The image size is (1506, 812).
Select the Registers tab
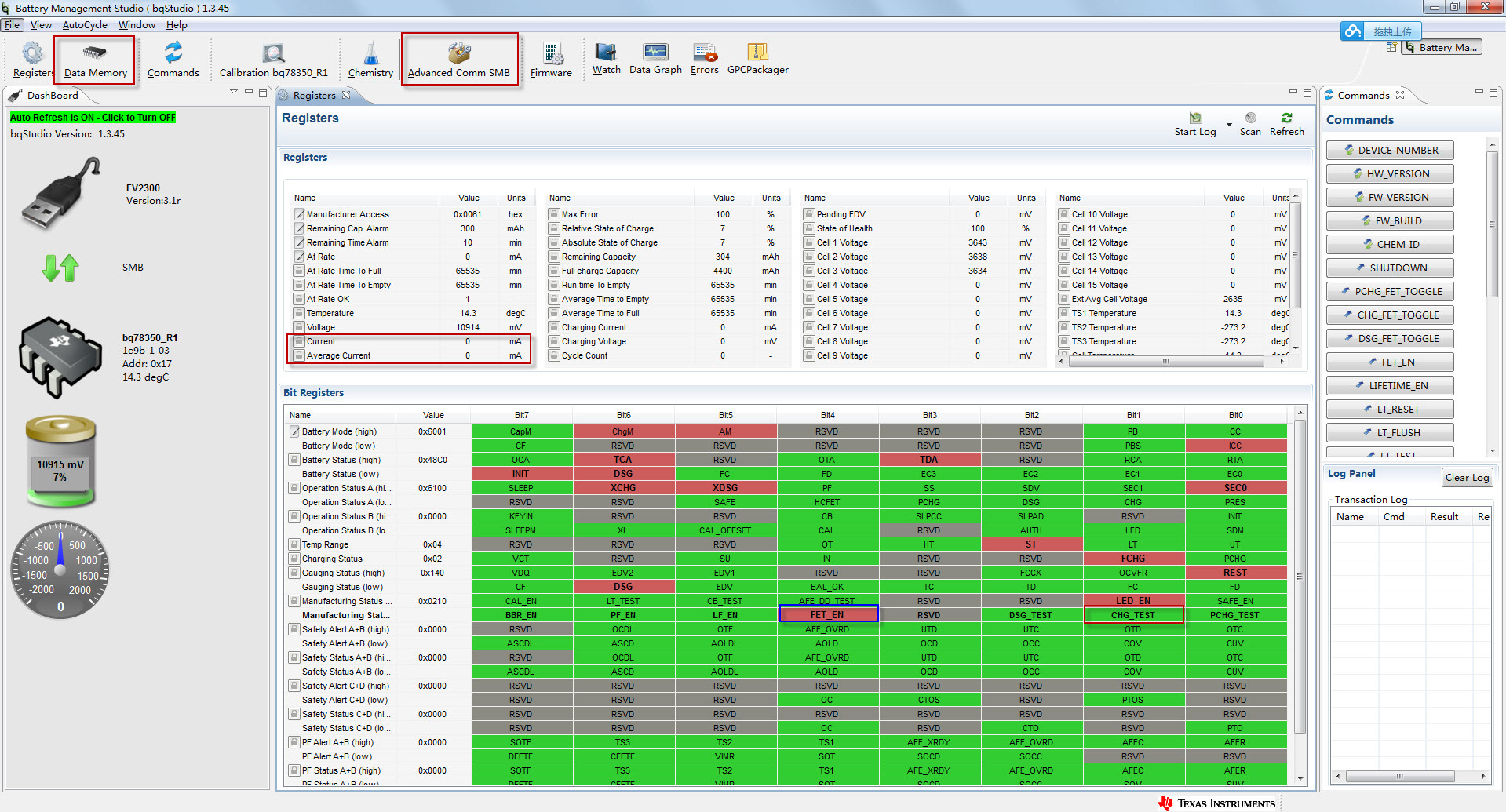314,96
